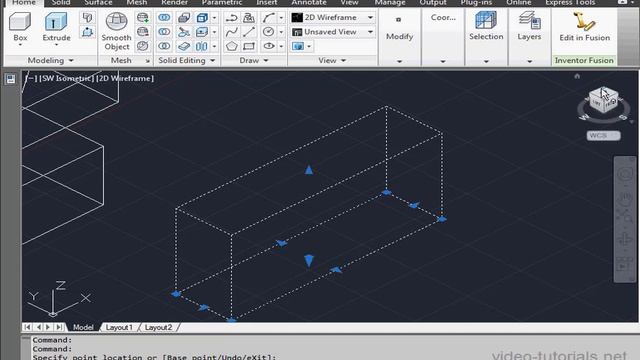Click the [-] viewport control
640x360 pixels.
tap(31, 78)
